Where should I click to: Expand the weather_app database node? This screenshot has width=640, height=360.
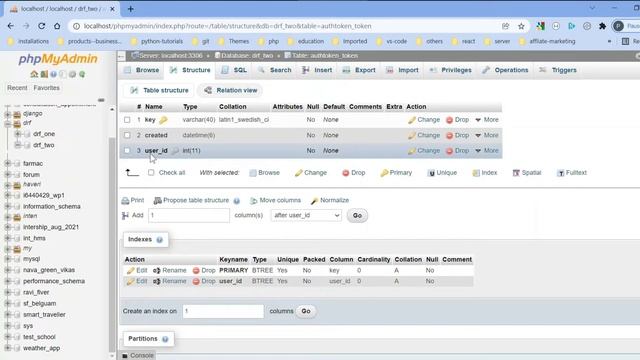(8, 348)
